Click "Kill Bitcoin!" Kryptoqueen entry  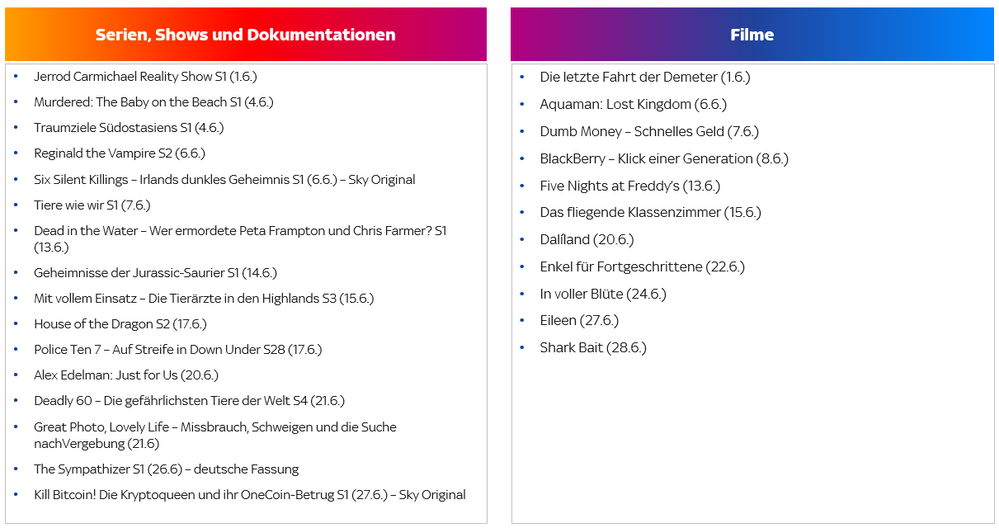[249, 495]
